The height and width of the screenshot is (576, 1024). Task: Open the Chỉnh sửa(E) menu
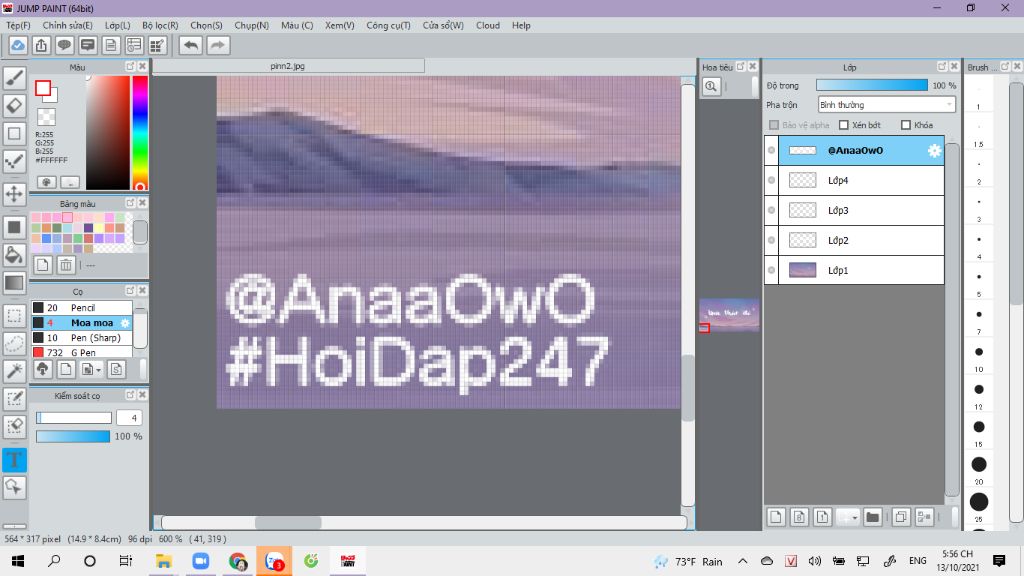tap(67, 25)
